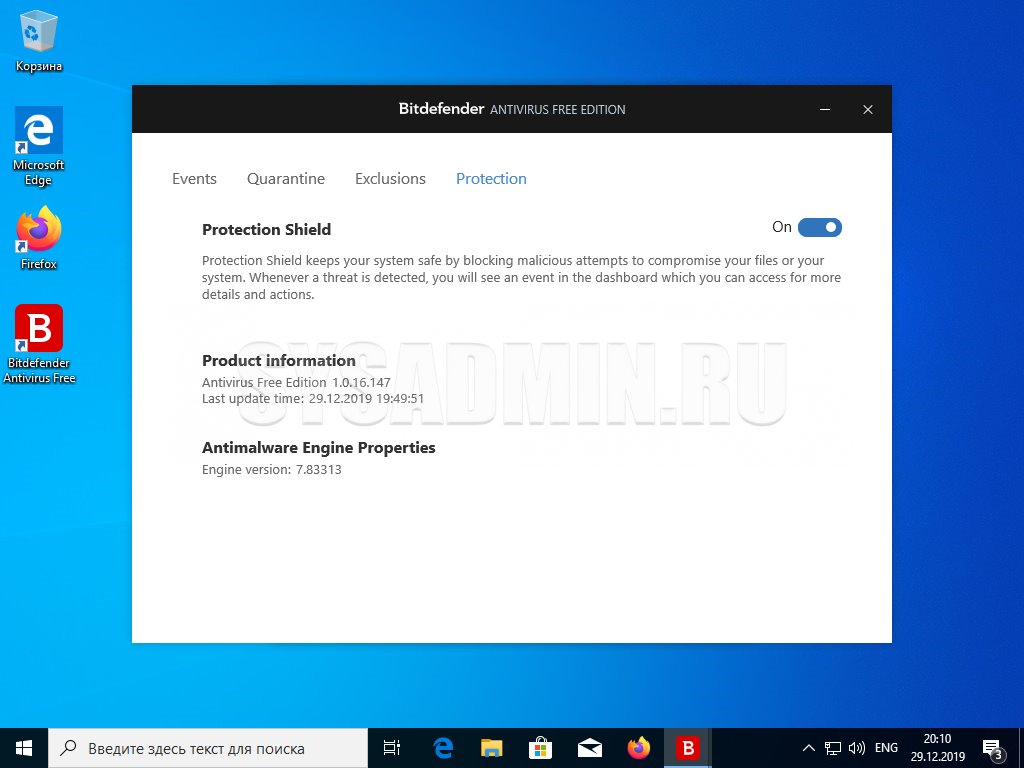Expand the hidden system tray icons

[809, 748]
